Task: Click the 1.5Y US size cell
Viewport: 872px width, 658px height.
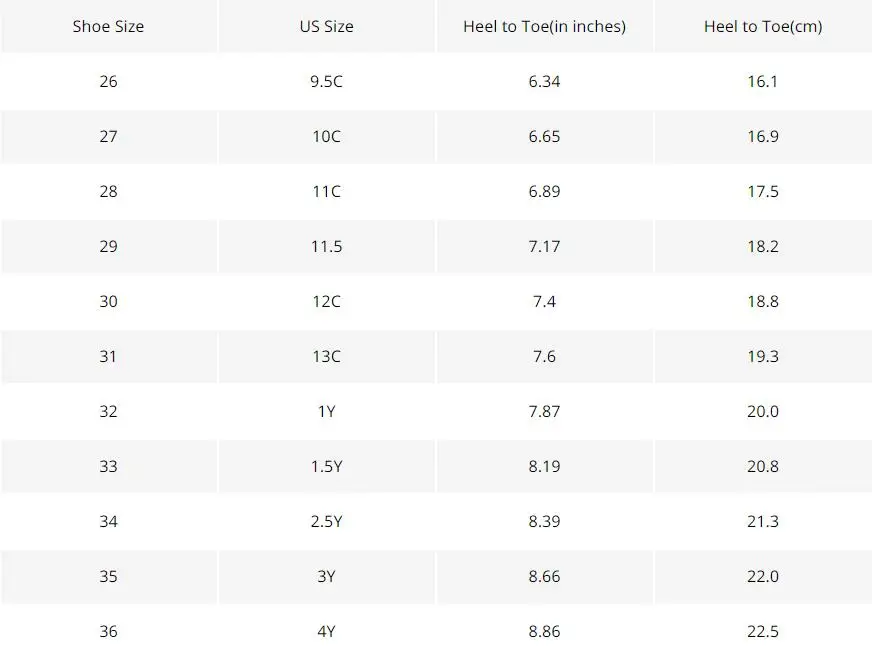Action: 326,466
